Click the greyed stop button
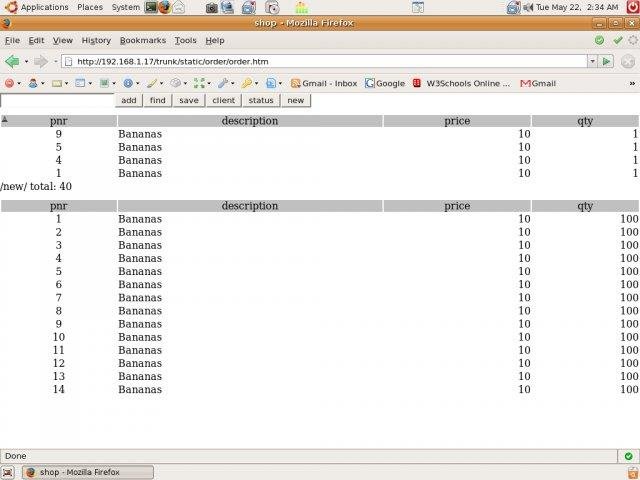The height and width of the screenshot is (480, 640). [628, 62]
